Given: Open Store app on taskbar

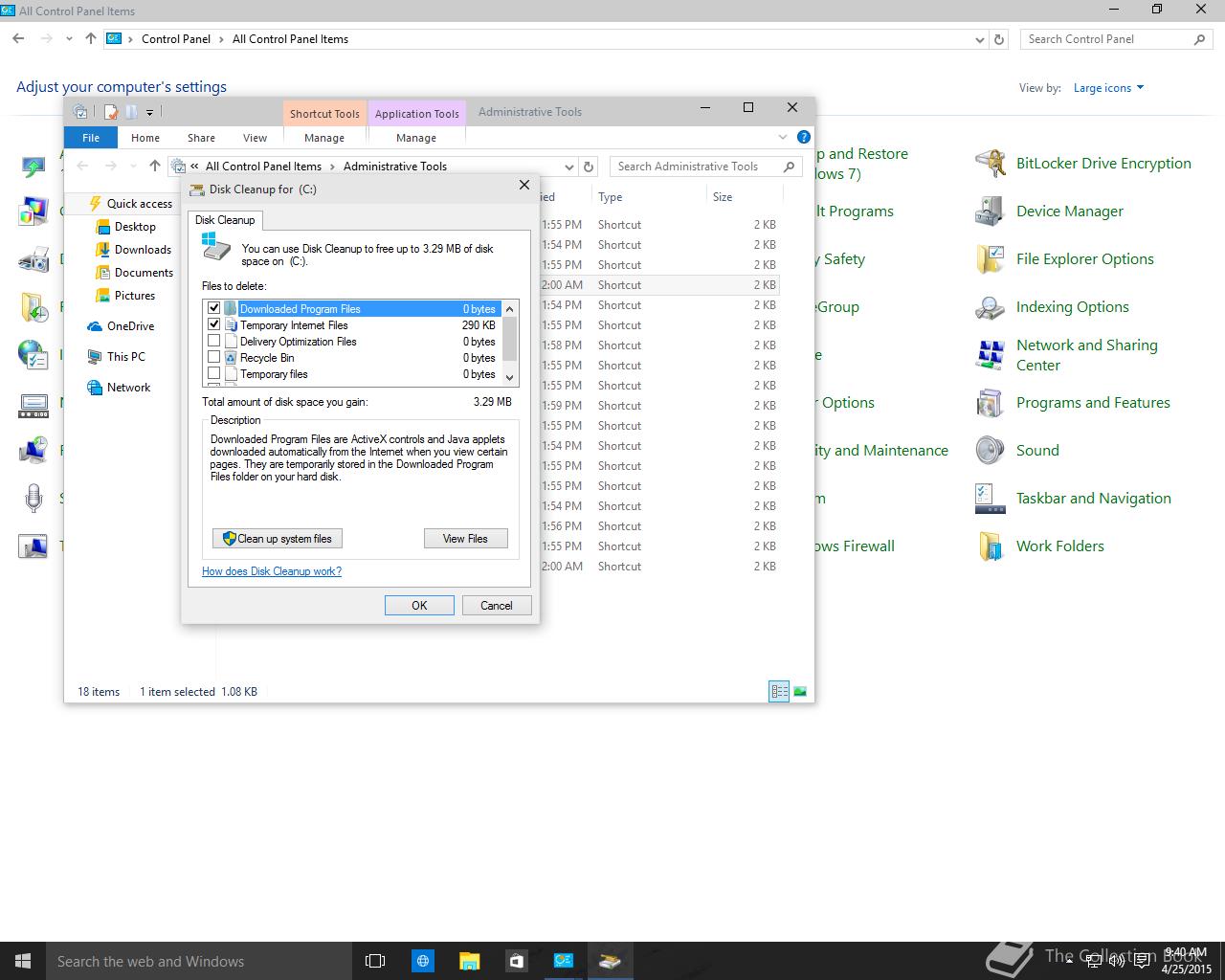Looking at the screenshot, I should point(516,961).
